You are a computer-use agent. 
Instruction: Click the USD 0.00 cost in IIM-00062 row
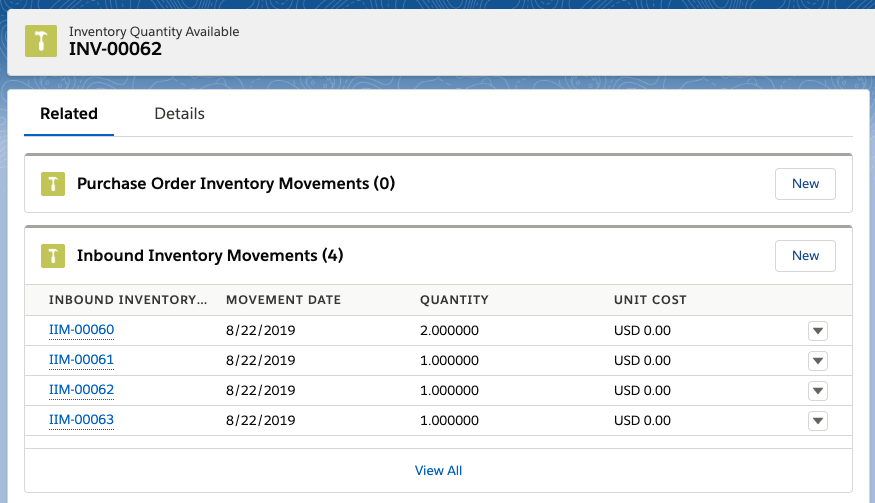click(642, 391)
